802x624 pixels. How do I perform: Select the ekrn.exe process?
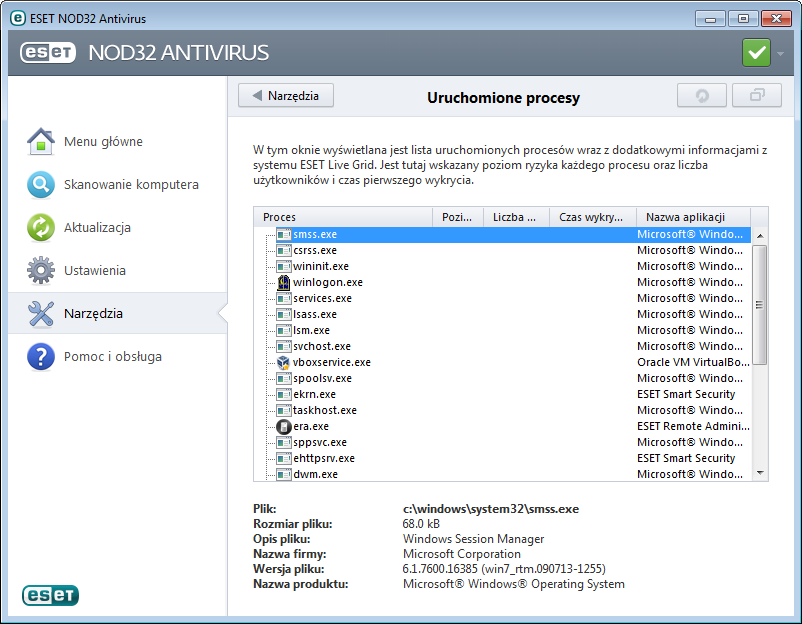tap(502, 394)
